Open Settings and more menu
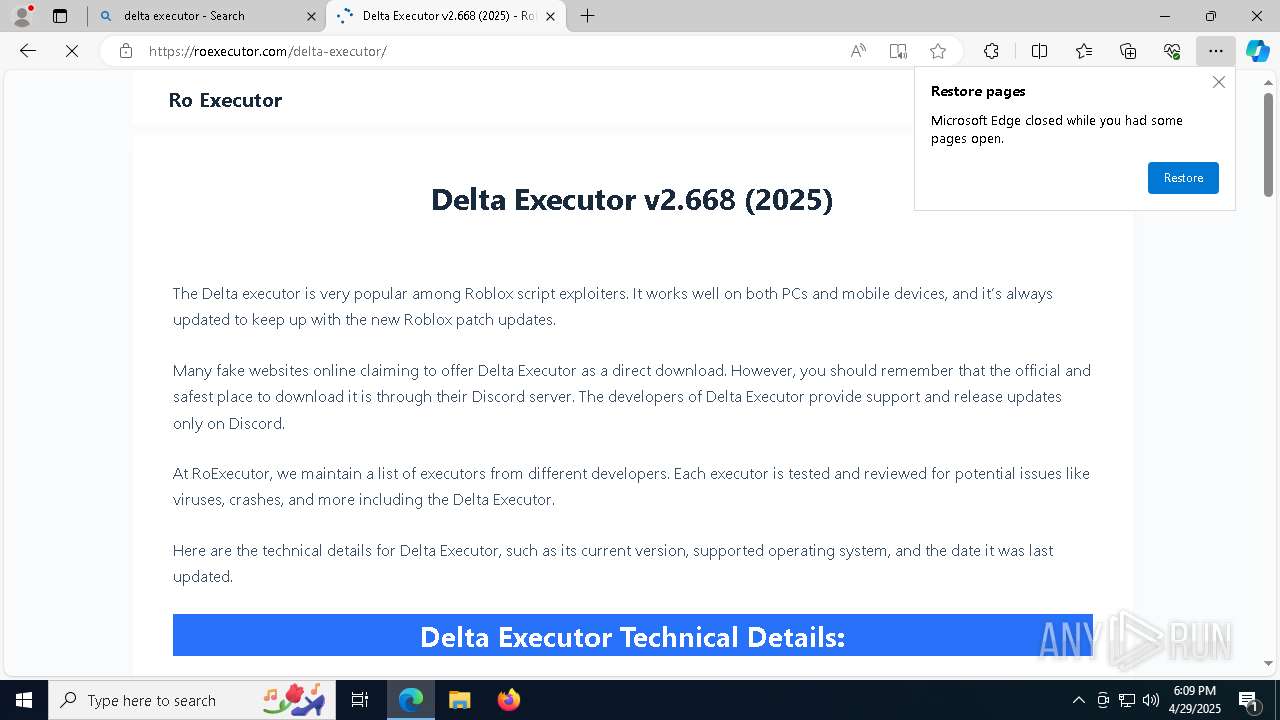The image size is (1280, 720). 1216,51
